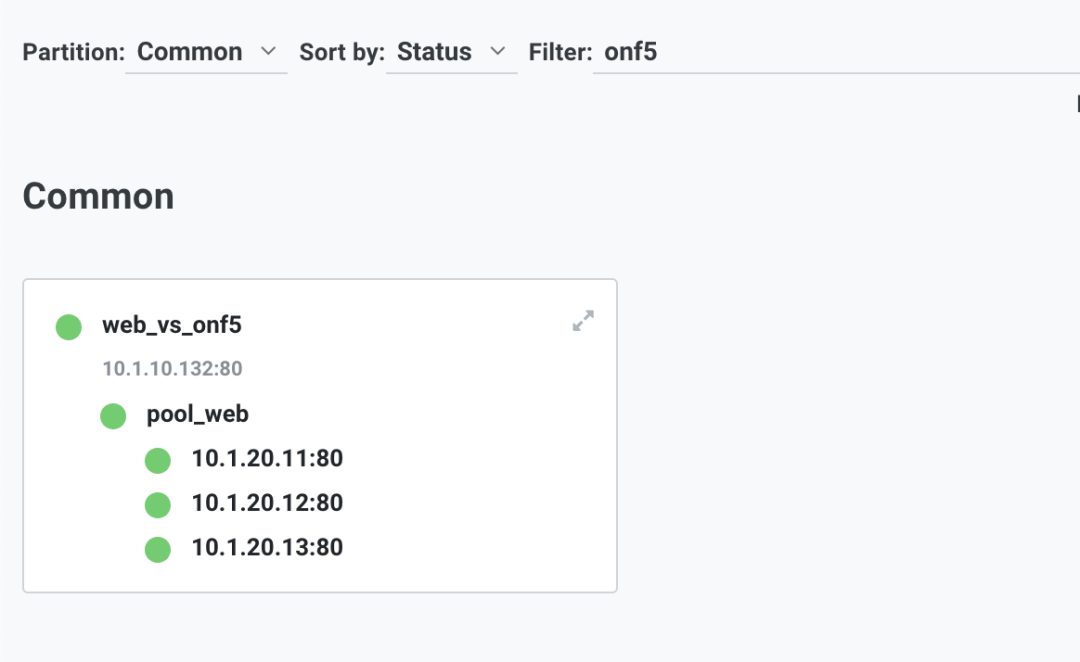This screenshot has height=662, width=1080.
Task: Click green status circle beside pool_web
Action: coord(113,416)
